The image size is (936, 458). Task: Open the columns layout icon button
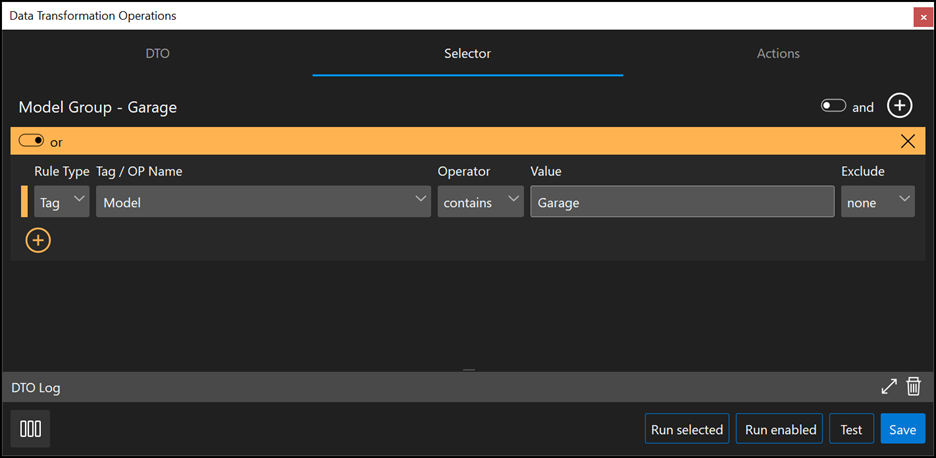point(31,429)
